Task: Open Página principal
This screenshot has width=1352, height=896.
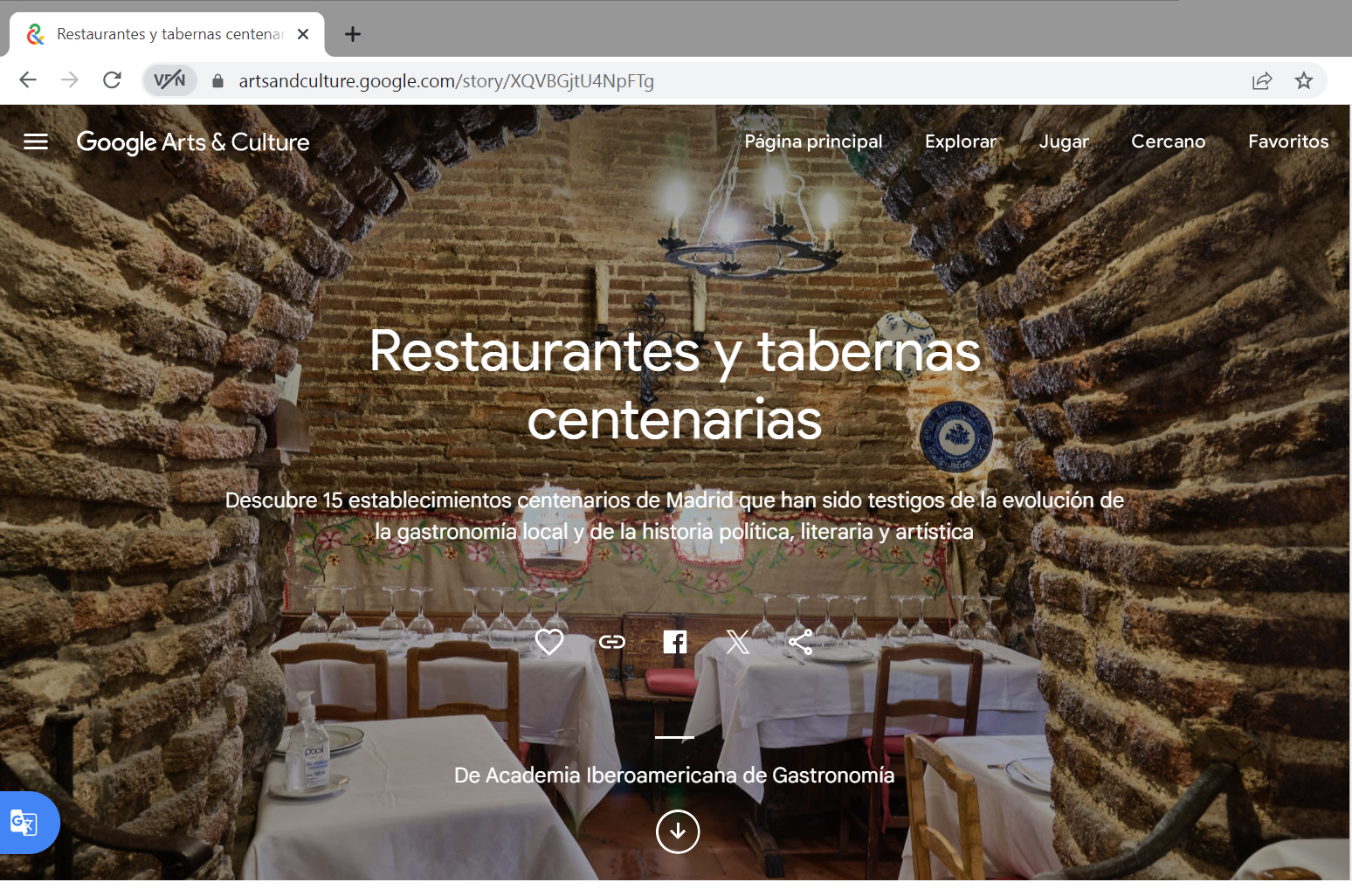Action: pos(813,141)
